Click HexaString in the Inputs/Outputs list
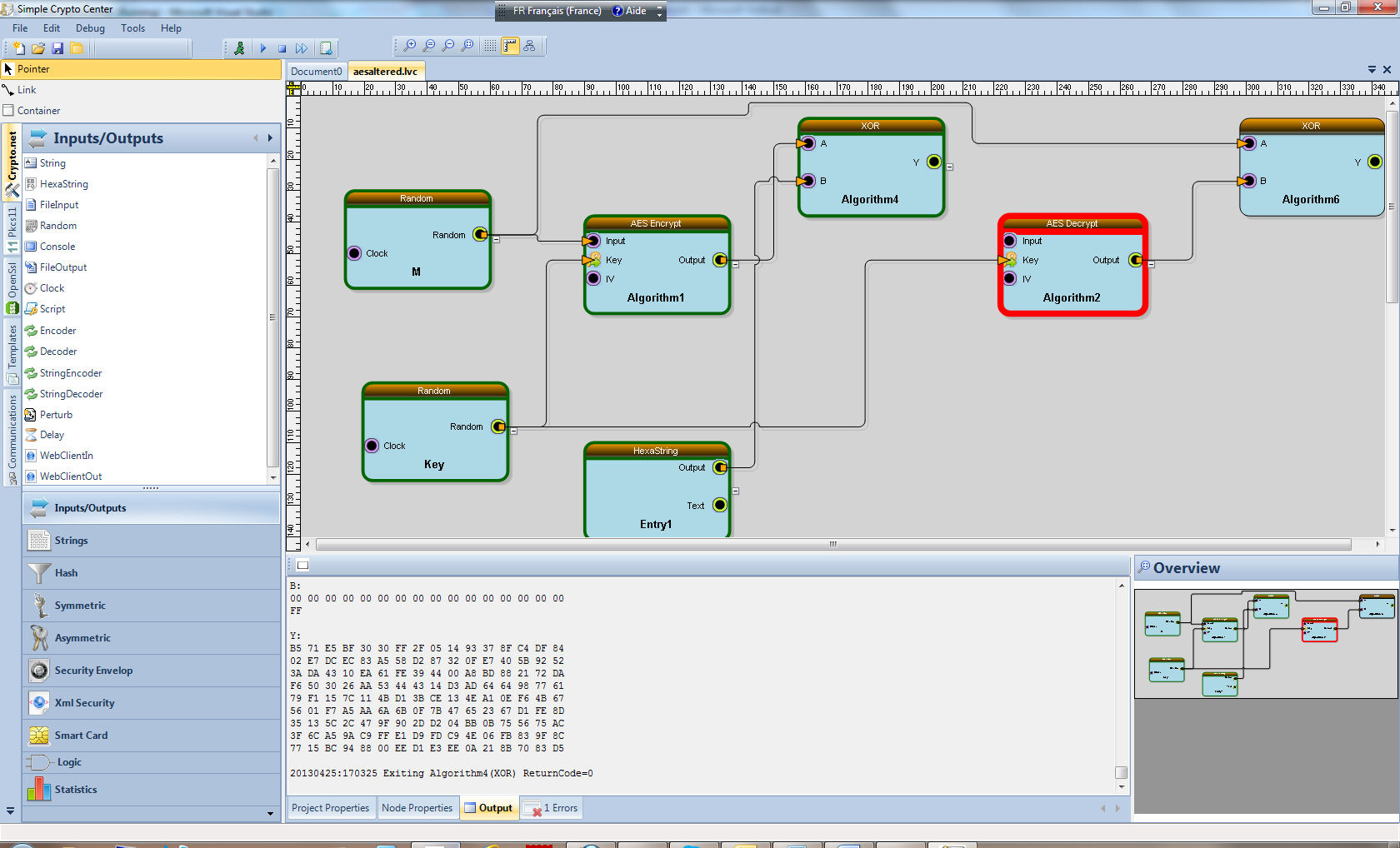1400x848 pixels. (x=63, y=184)
